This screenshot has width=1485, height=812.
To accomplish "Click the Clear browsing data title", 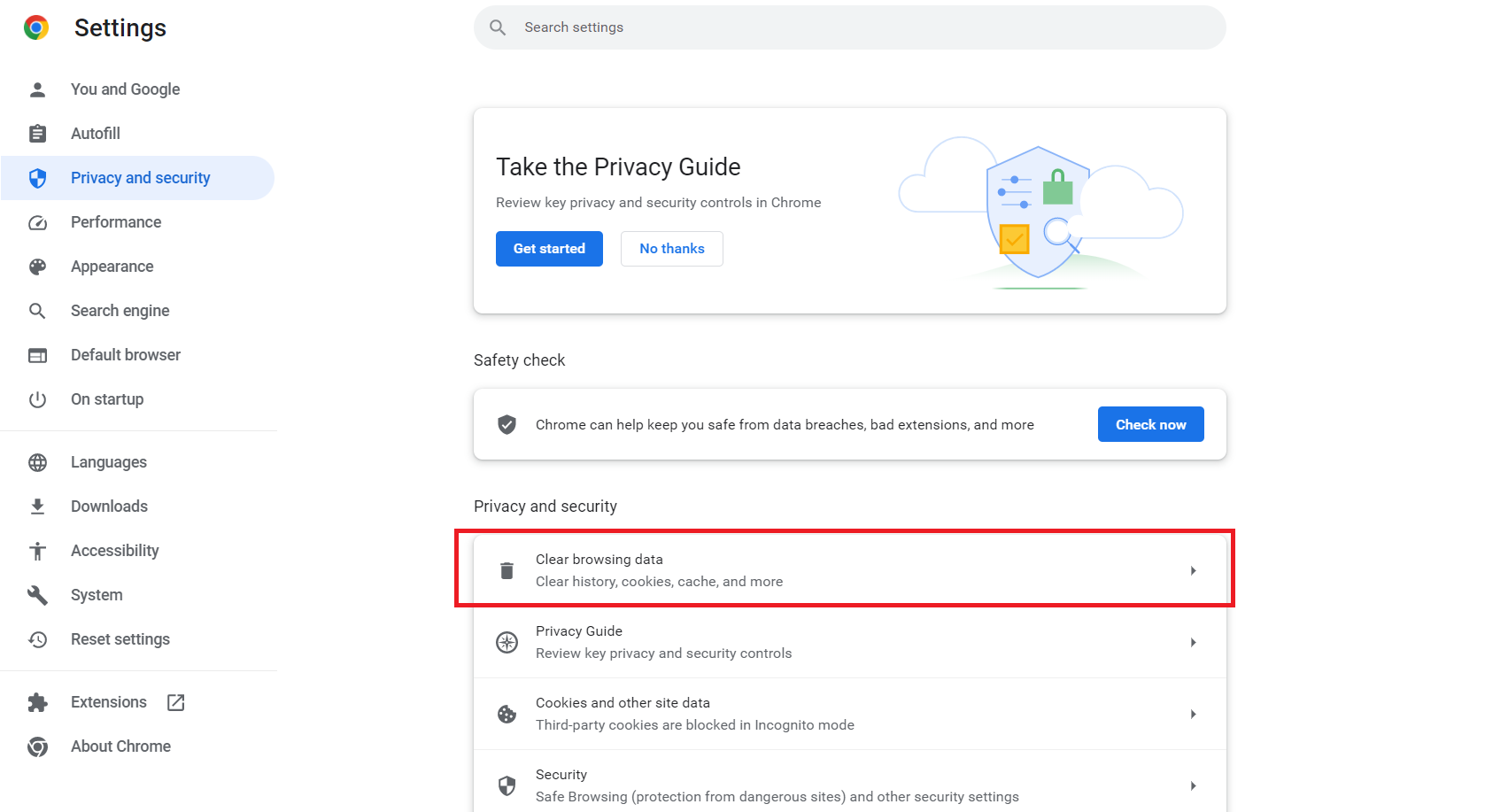I will 599,560.
